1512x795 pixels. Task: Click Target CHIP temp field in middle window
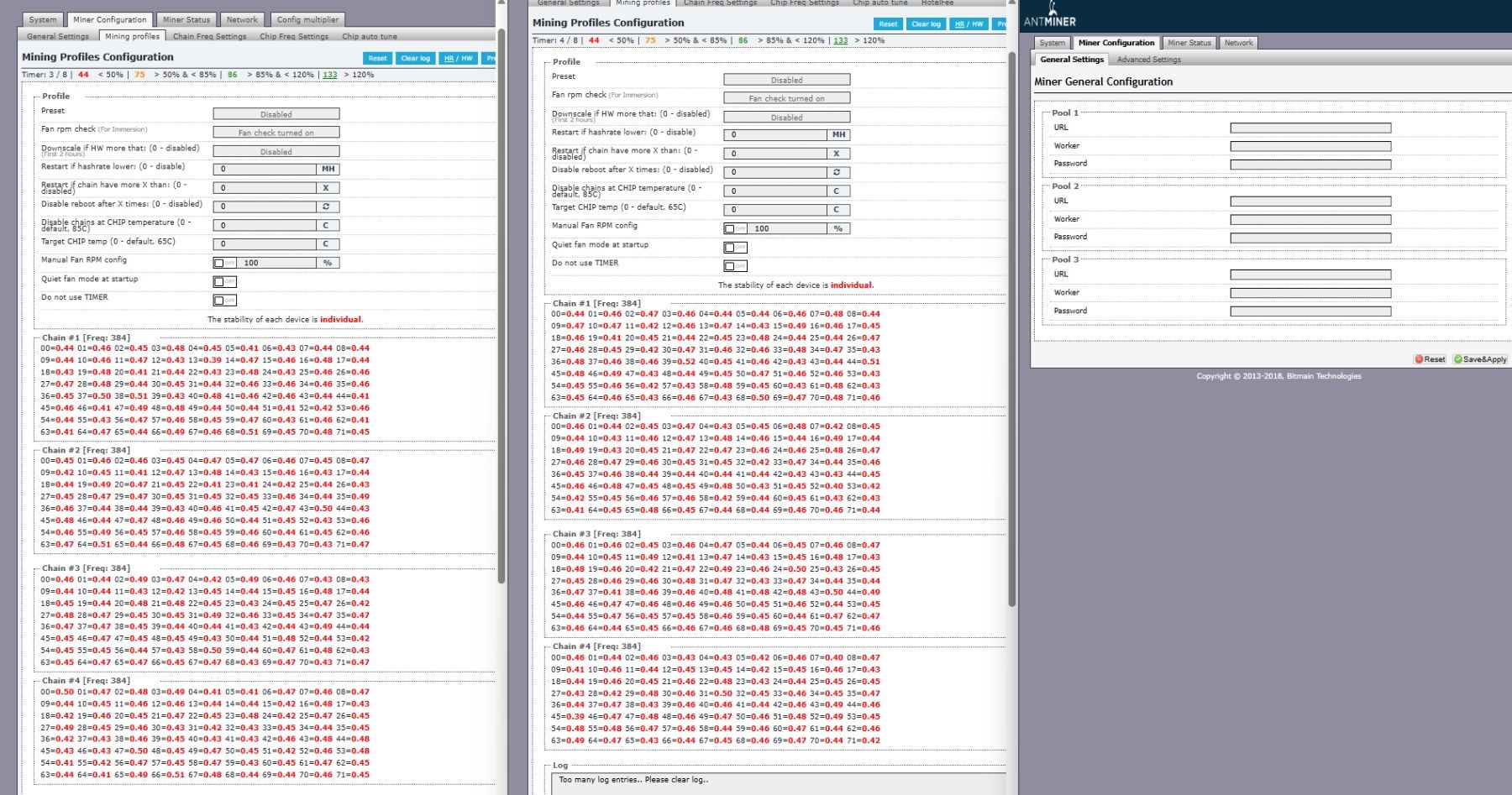pyautogui.click(x=775, y=210)
